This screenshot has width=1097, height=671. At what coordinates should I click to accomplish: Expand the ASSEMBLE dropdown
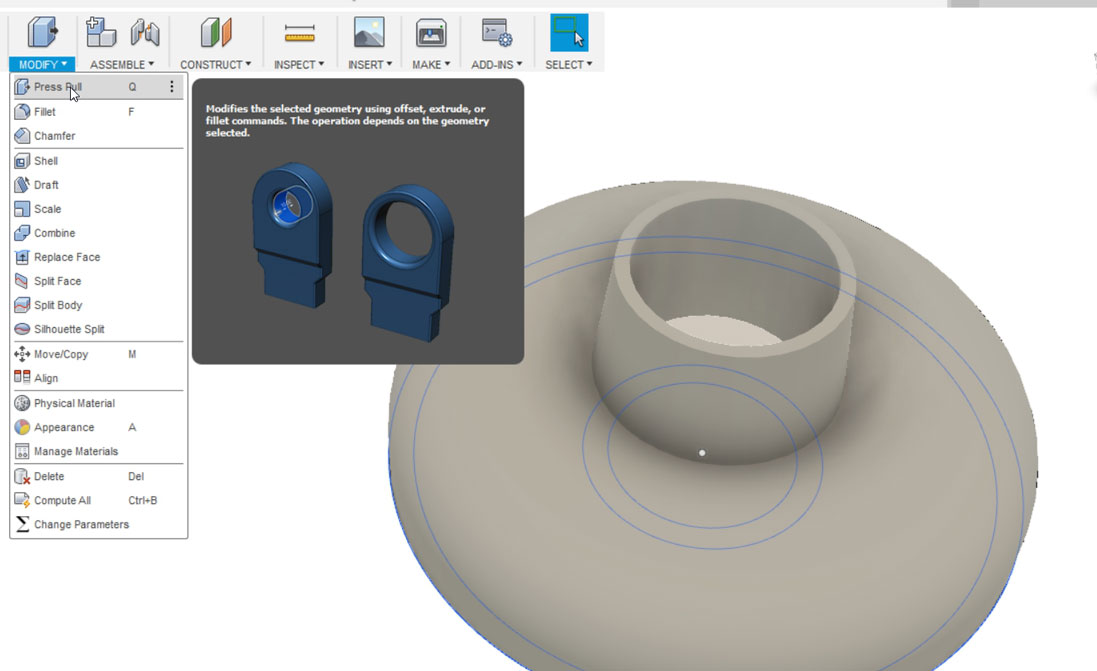[122, 64]
